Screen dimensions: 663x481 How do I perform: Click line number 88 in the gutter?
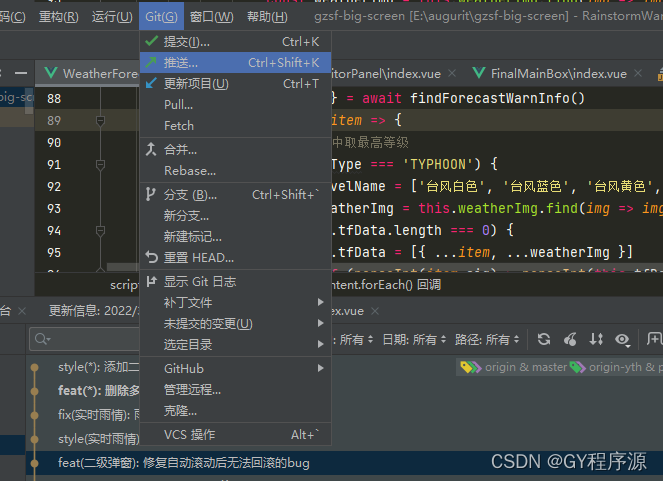click(x=54, y=98)
